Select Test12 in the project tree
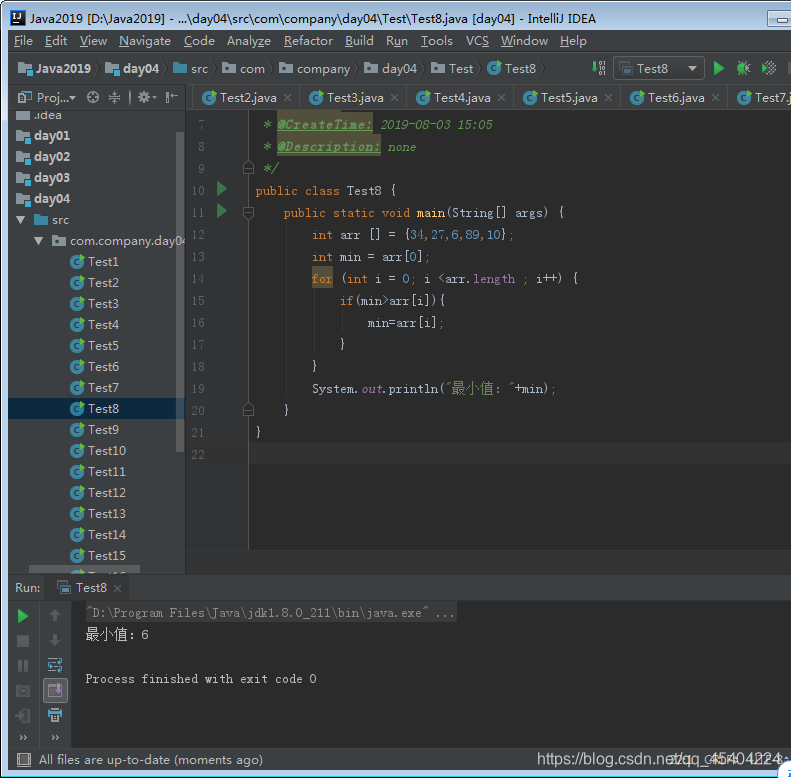This screenshot has height=778, width=791. point(98,493)
